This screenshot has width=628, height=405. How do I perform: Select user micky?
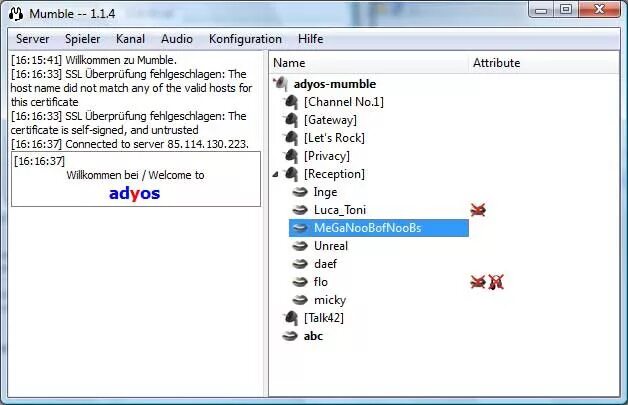pyautogui.click(x=330, y=300)
